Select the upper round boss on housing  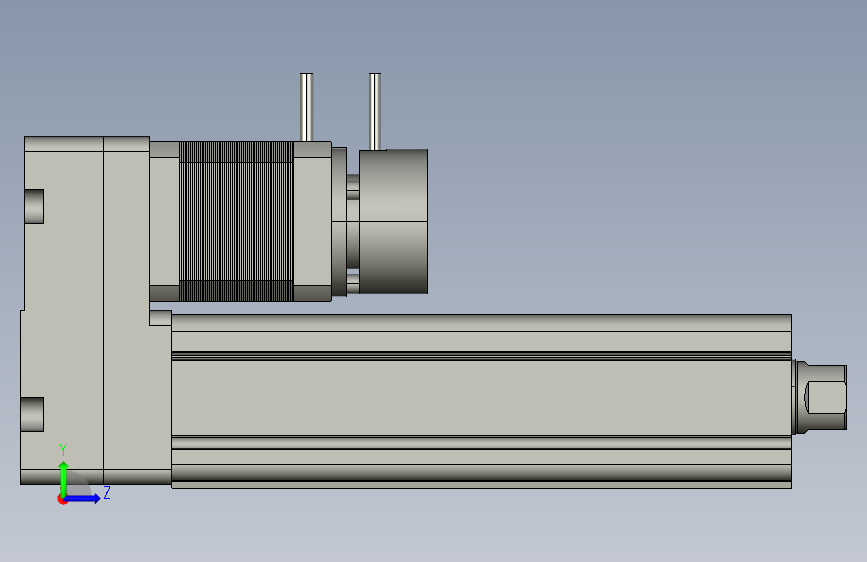tap(34, 206)
